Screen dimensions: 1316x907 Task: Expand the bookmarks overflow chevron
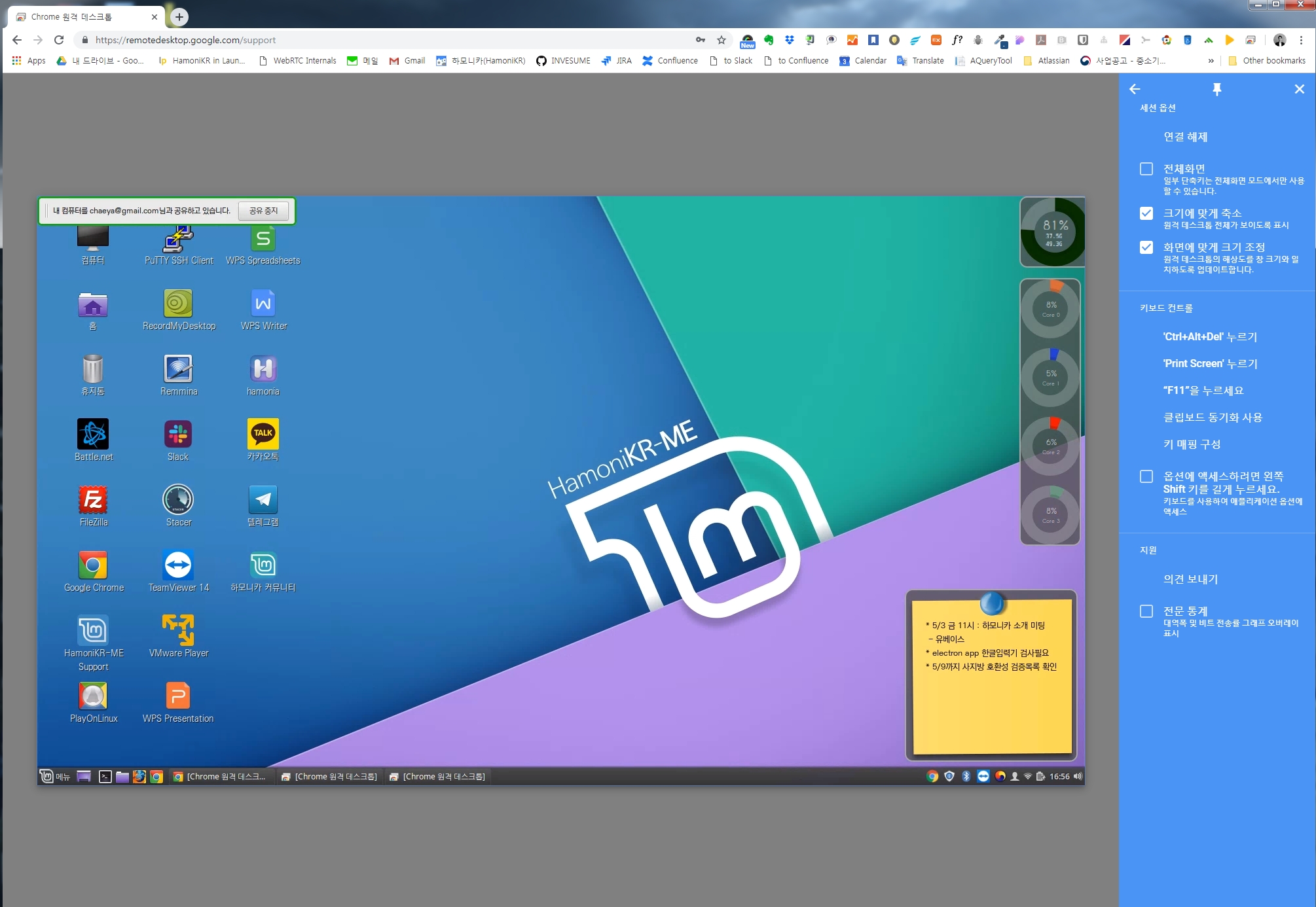tap(1211, 61)
